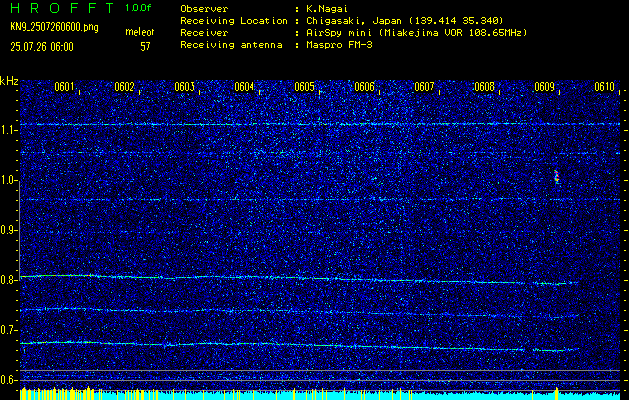Screen dimensions: 629x400
Task: Click the 0605 time label
Action: (304, 87)
